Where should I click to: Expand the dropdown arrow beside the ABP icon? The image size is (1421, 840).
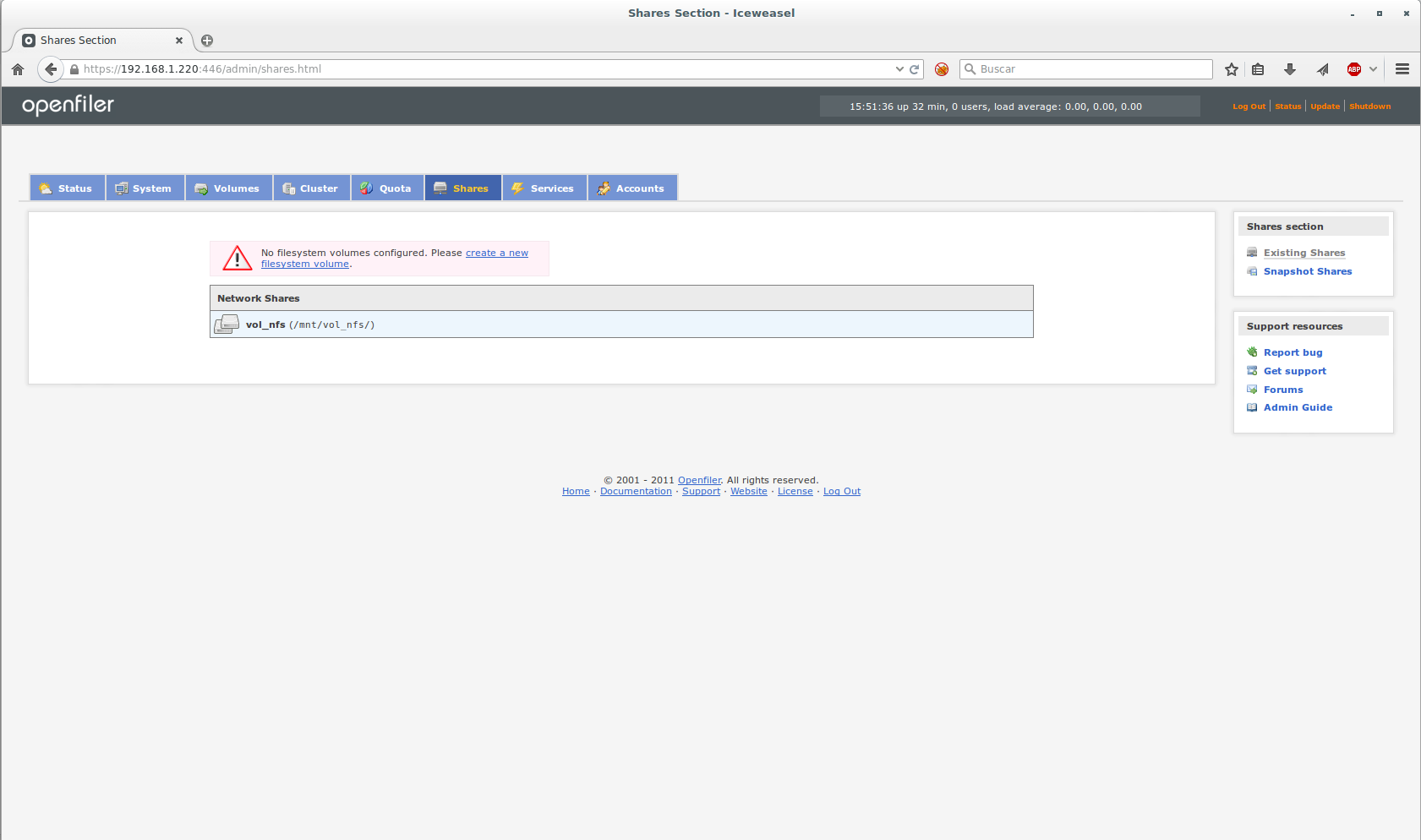pyautogui.click(x=1374, y=69)
